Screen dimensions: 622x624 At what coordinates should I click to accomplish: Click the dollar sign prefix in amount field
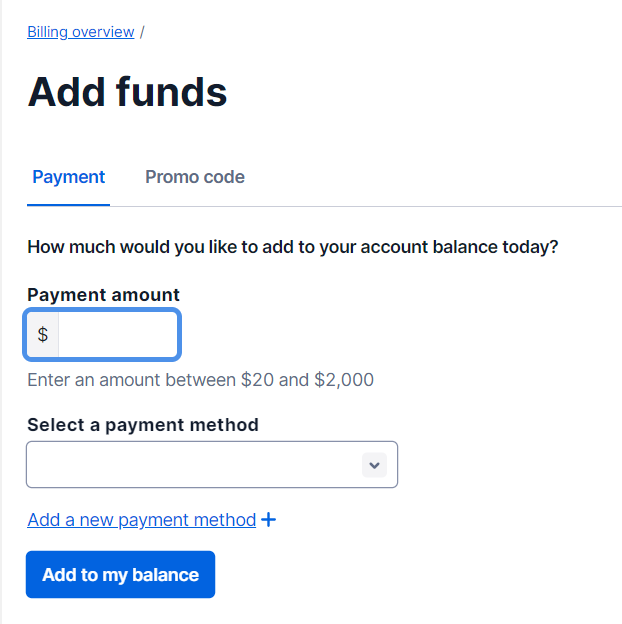[43, 335]
